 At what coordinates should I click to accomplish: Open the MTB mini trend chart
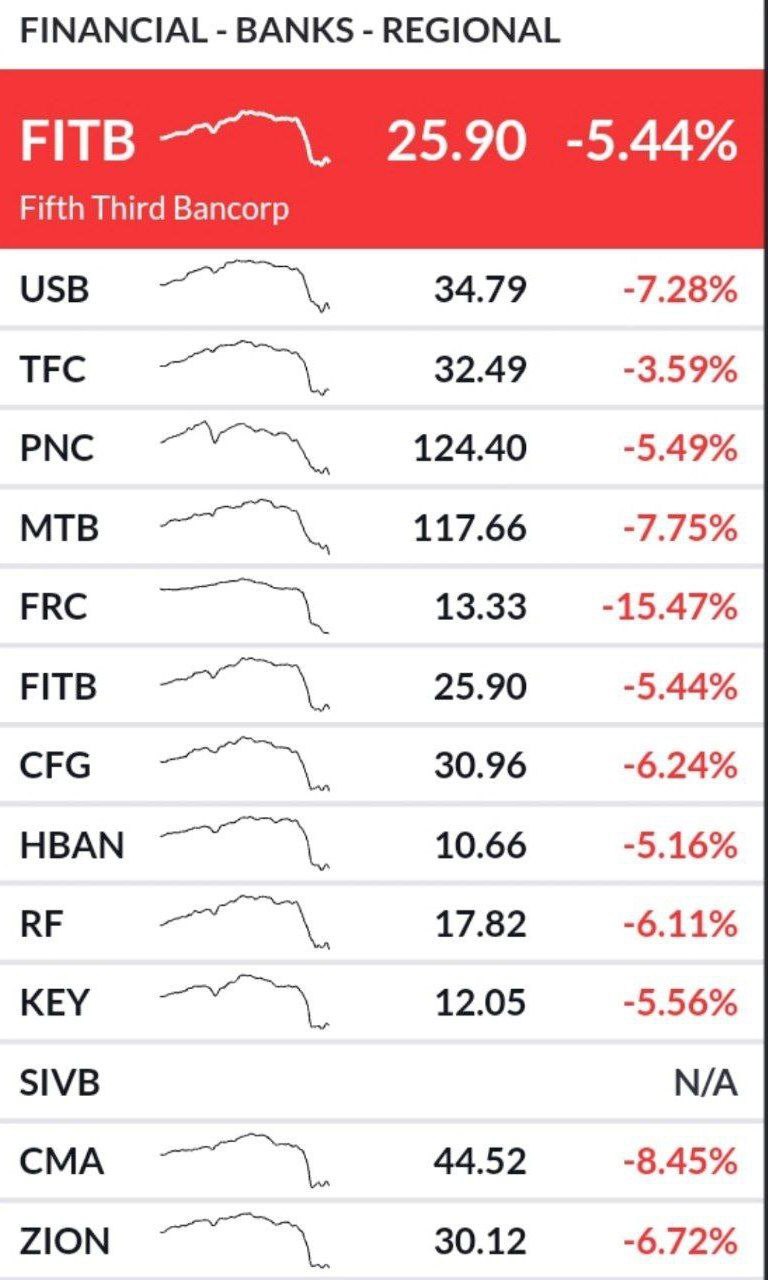click(244, 523)
